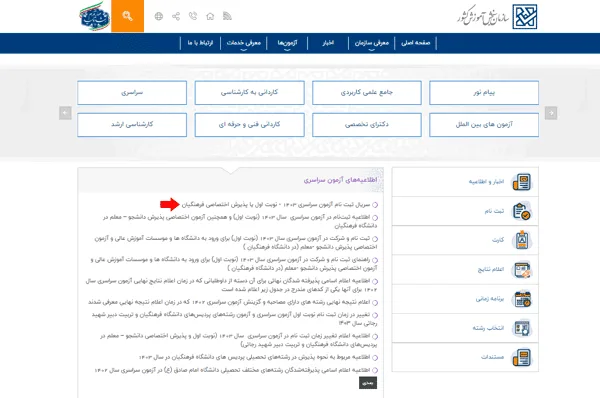
Task: Click the globe language icon
Action: click(159, 16)
